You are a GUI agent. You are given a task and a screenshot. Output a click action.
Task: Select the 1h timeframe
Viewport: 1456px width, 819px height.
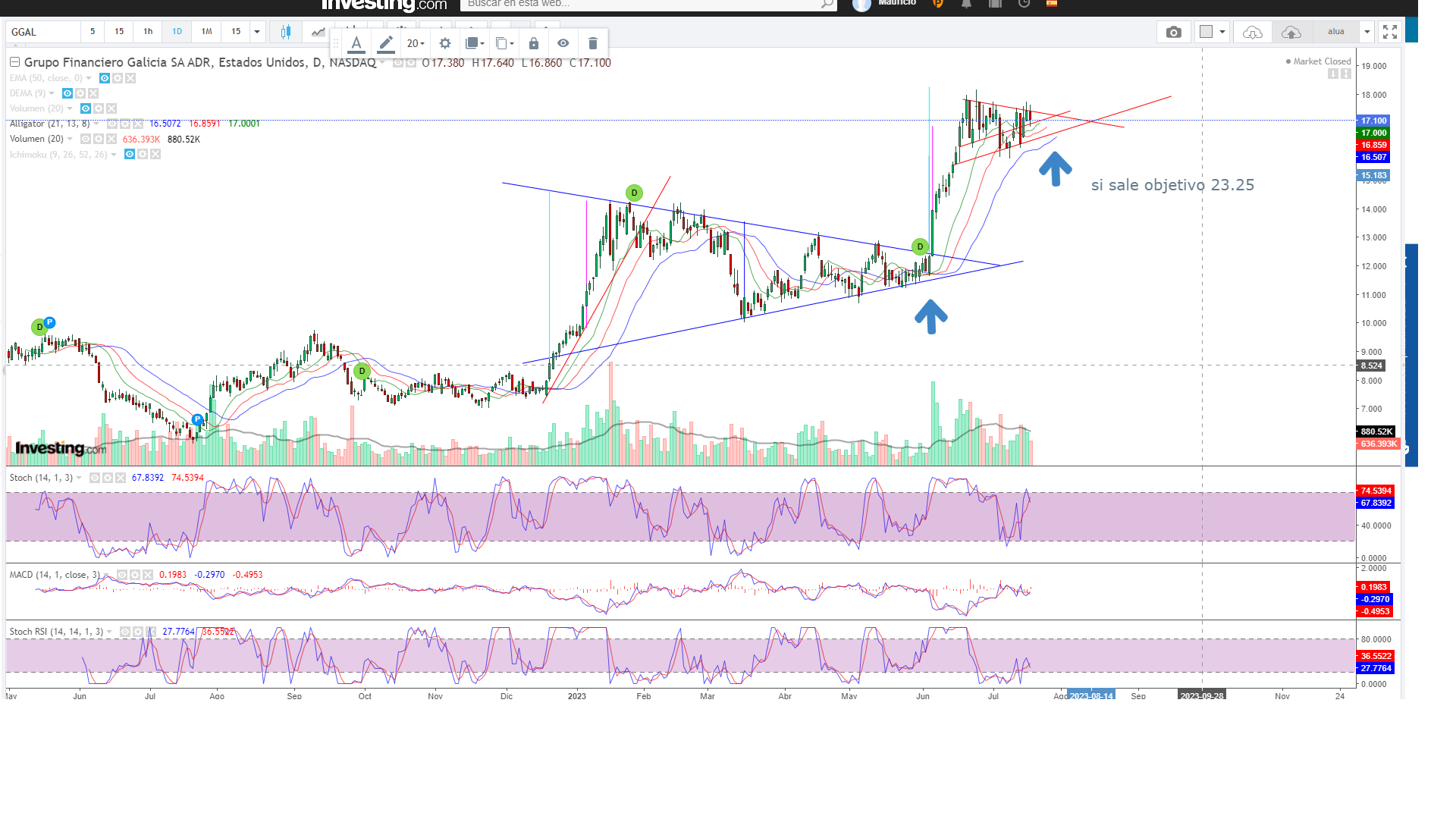click(x=148, y=32)
